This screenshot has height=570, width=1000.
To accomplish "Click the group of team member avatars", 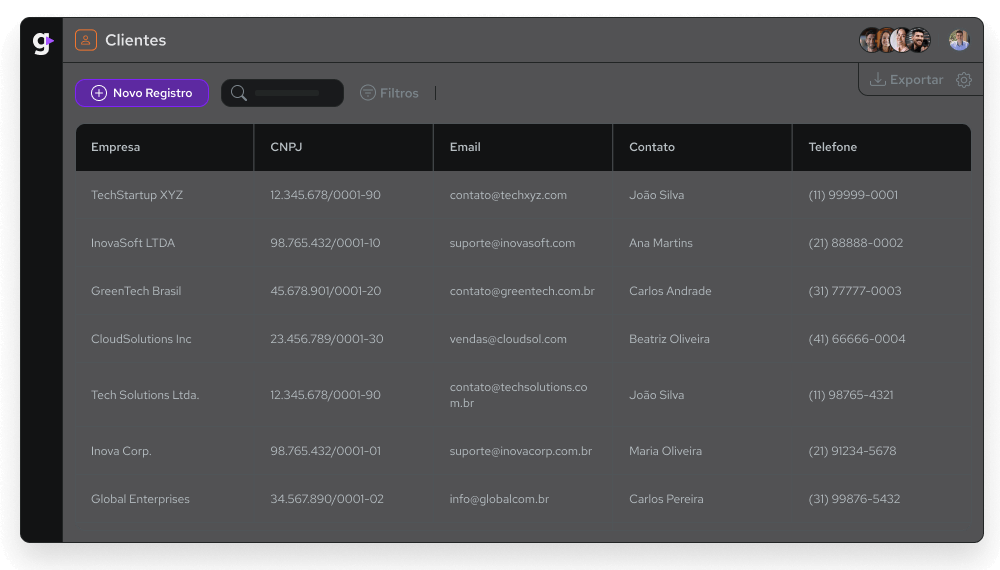I will [895, 40].
